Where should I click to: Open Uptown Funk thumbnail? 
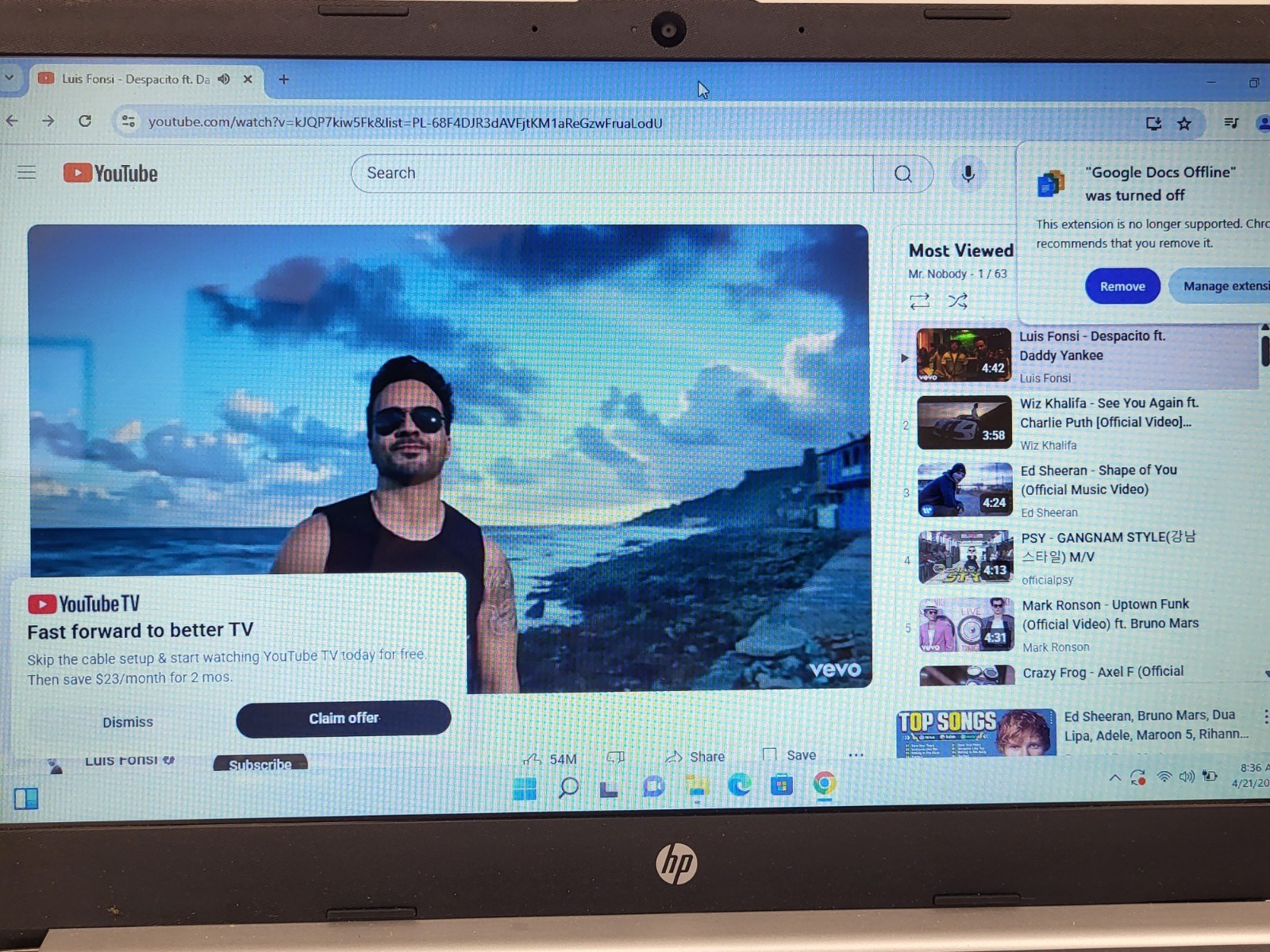[x=967, y=625]
